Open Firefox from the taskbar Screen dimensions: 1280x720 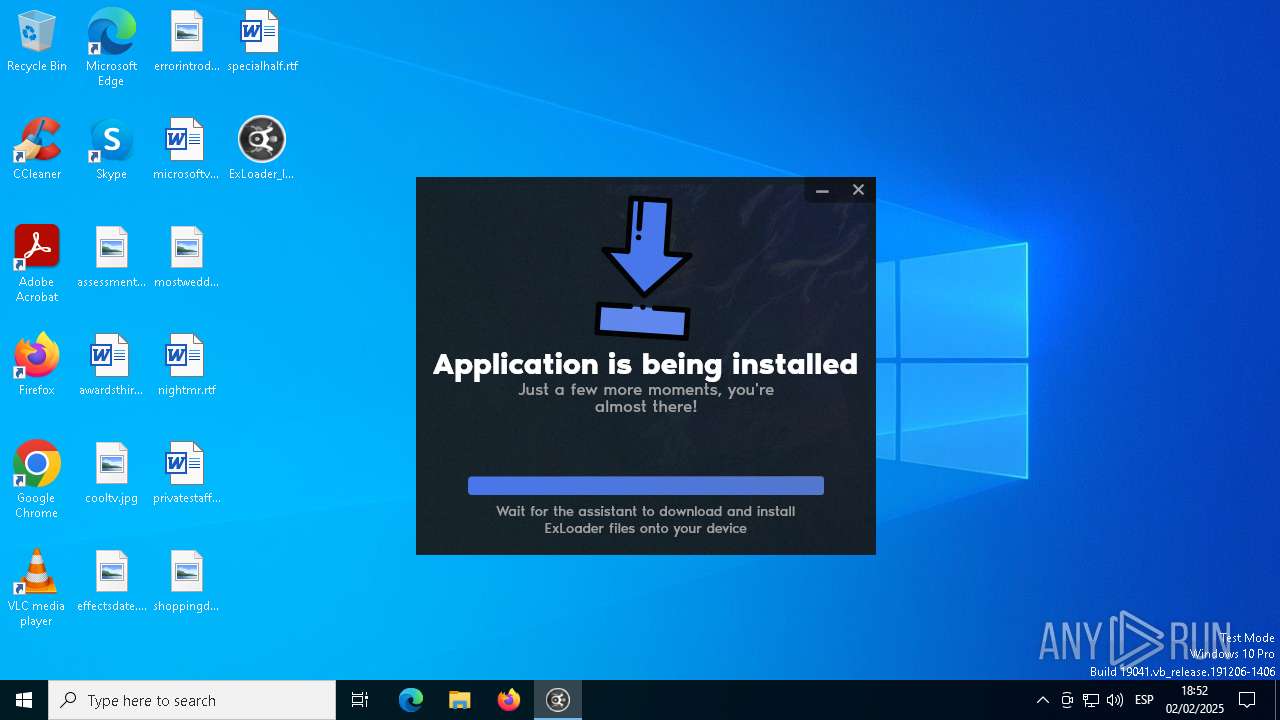[x=509, y=700]
